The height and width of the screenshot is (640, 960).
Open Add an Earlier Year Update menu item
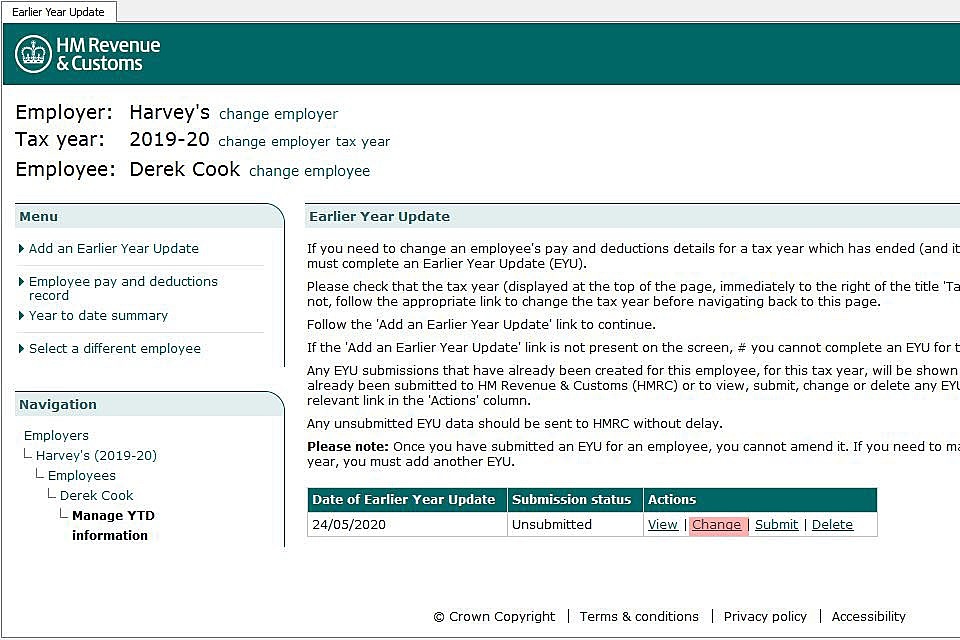coord(113,248)
